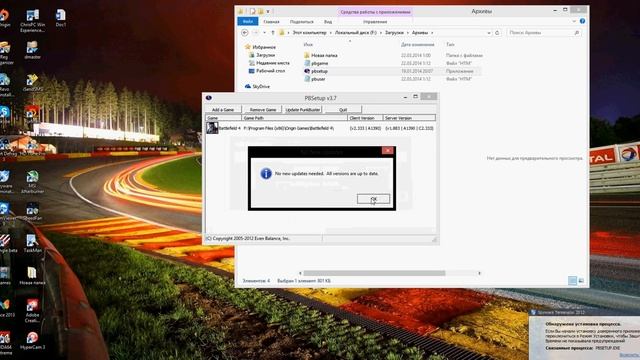Screen dimensions: 640x360
Task: Click the MSI Afterburner desktop icon
Action: click(x=32, y=182)
